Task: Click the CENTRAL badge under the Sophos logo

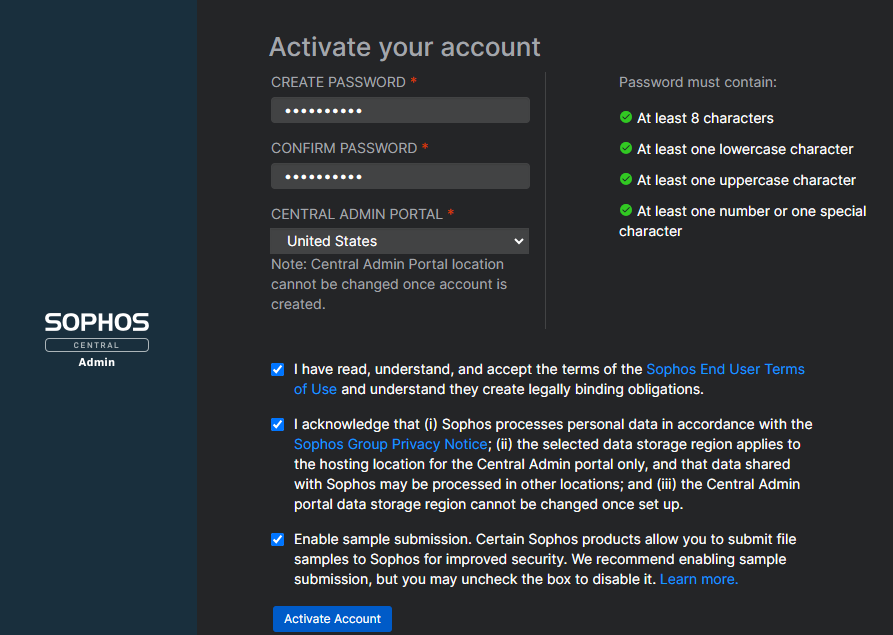Action: click(x=96, y=344)
